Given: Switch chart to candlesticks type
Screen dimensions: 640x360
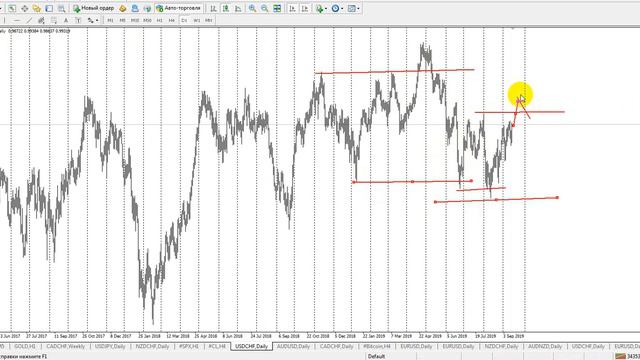Looking at the screenshot, I should (226, 8).
